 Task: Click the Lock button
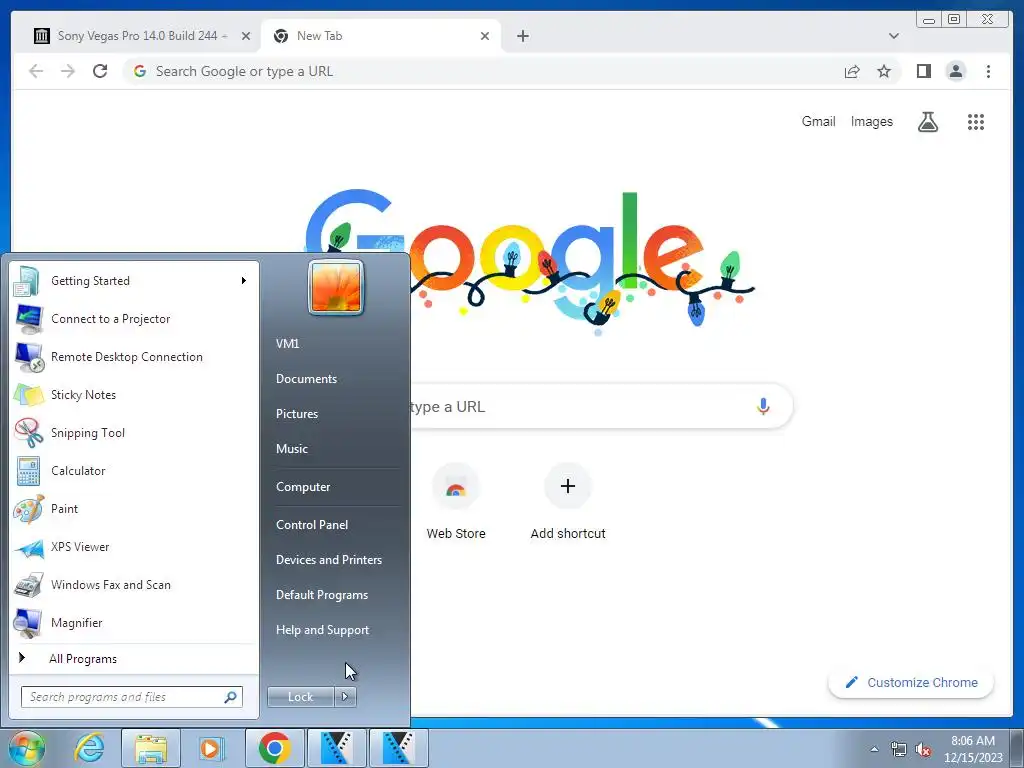[x=300, y=697]
